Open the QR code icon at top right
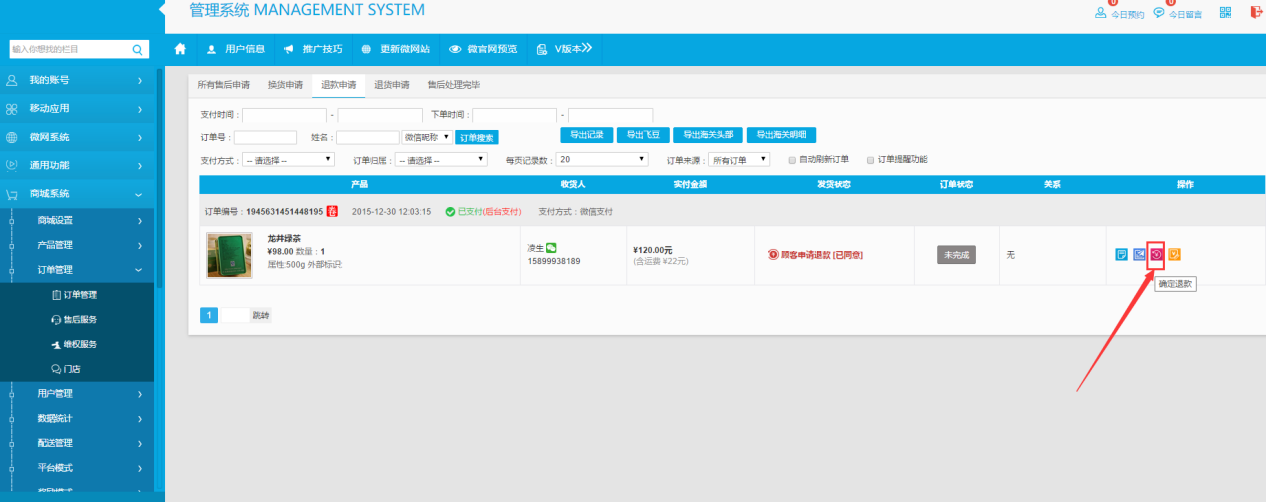This screenshot has width=1266, height=502. (1225, 13)
